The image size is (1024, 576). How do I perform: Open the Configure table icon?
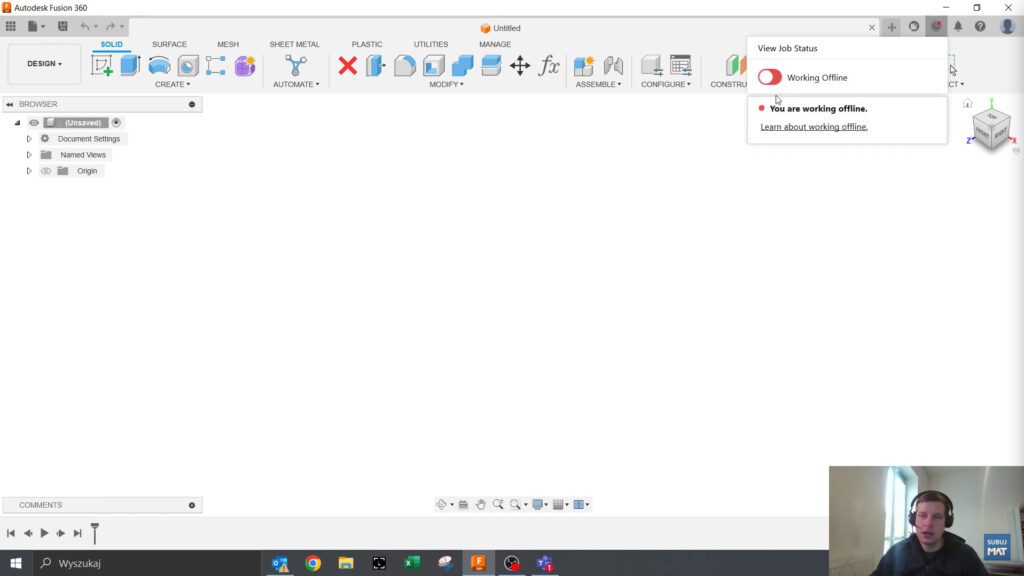(x=680, y=65)
